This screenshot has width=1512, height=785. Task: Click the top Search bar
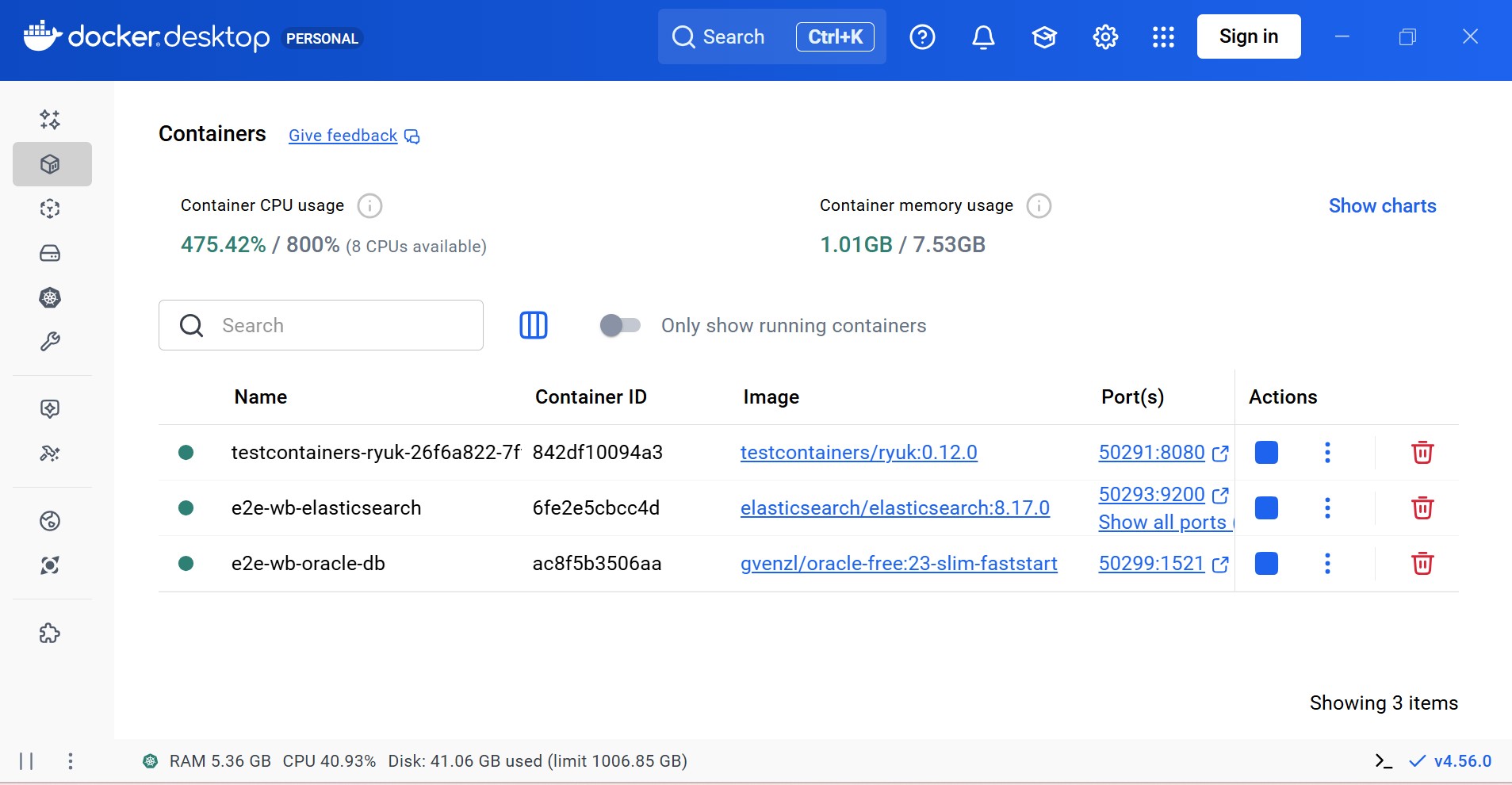[772, 36]
